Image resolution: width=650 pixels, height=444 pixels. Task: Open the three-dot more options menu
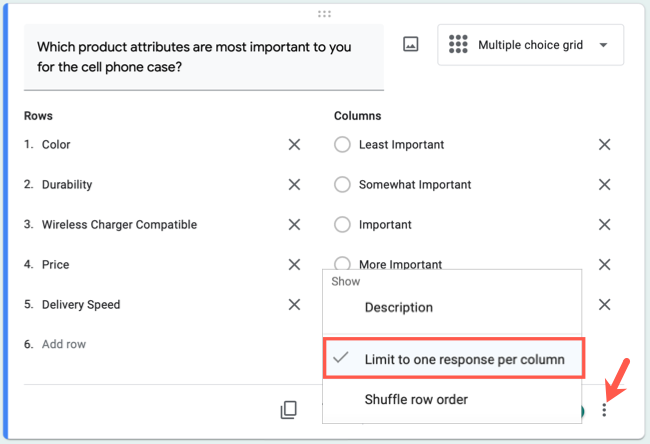coord(604,410)
